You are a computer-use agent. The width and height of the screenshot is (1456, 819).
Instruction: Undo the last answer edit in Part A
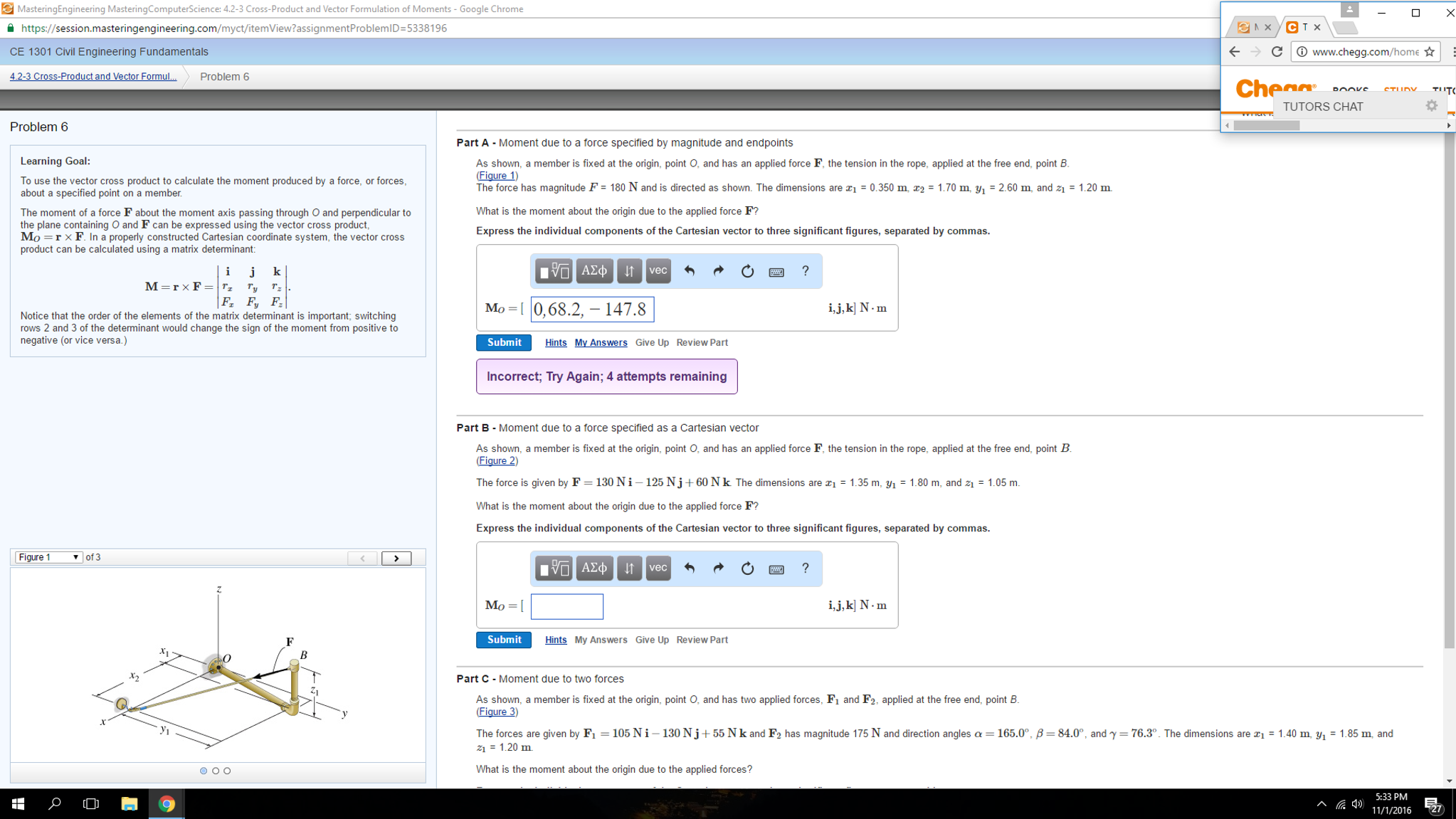(690, 270)
